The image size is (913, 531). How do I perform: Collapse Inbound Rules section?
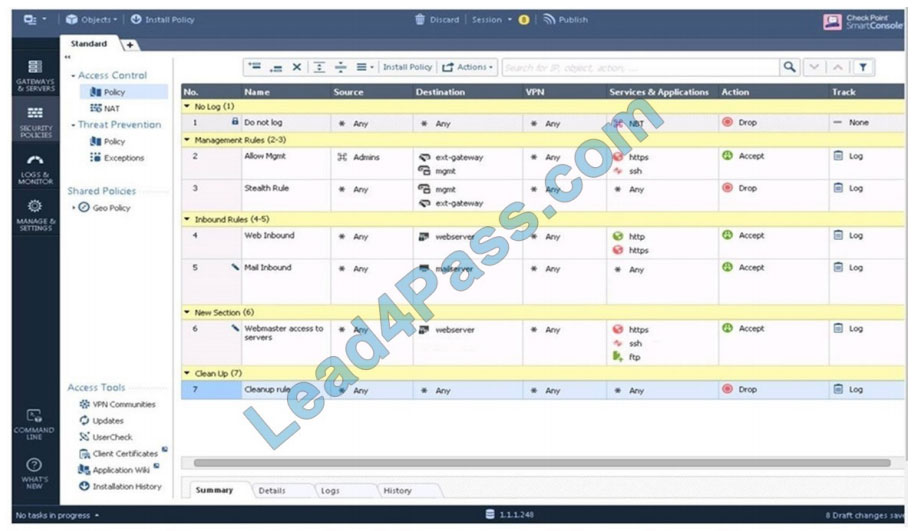[x=187, y=220]
